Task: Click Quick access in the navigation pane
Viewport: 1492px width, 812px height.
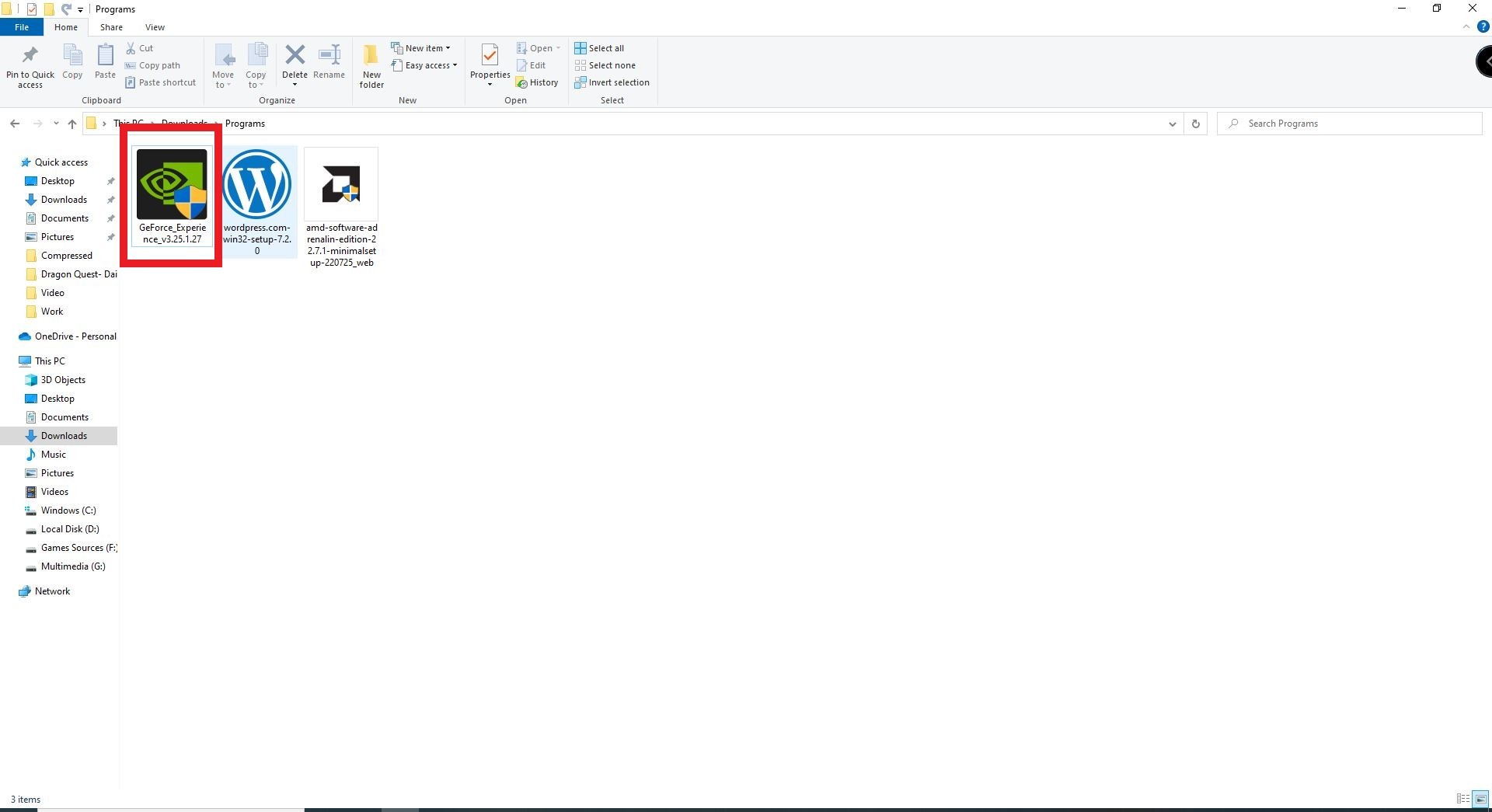Action: [61, 162]
